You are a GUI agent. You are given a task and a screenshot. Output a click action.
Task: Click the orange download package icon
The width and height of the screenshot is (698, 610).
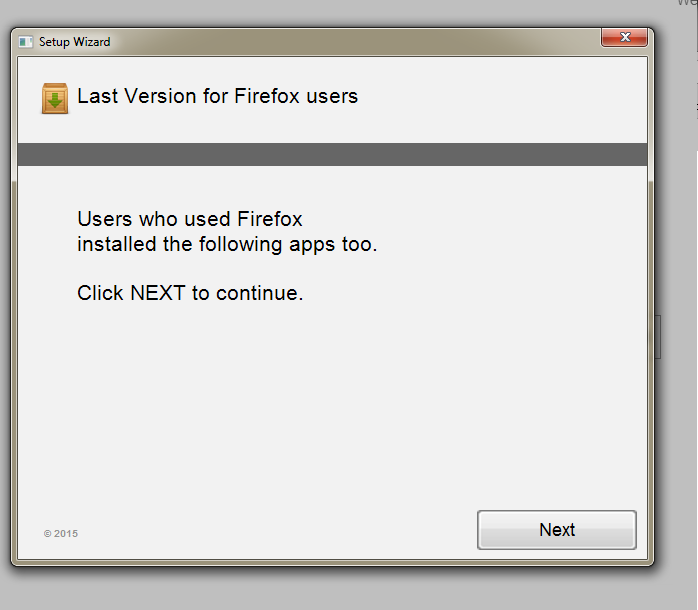55,98
